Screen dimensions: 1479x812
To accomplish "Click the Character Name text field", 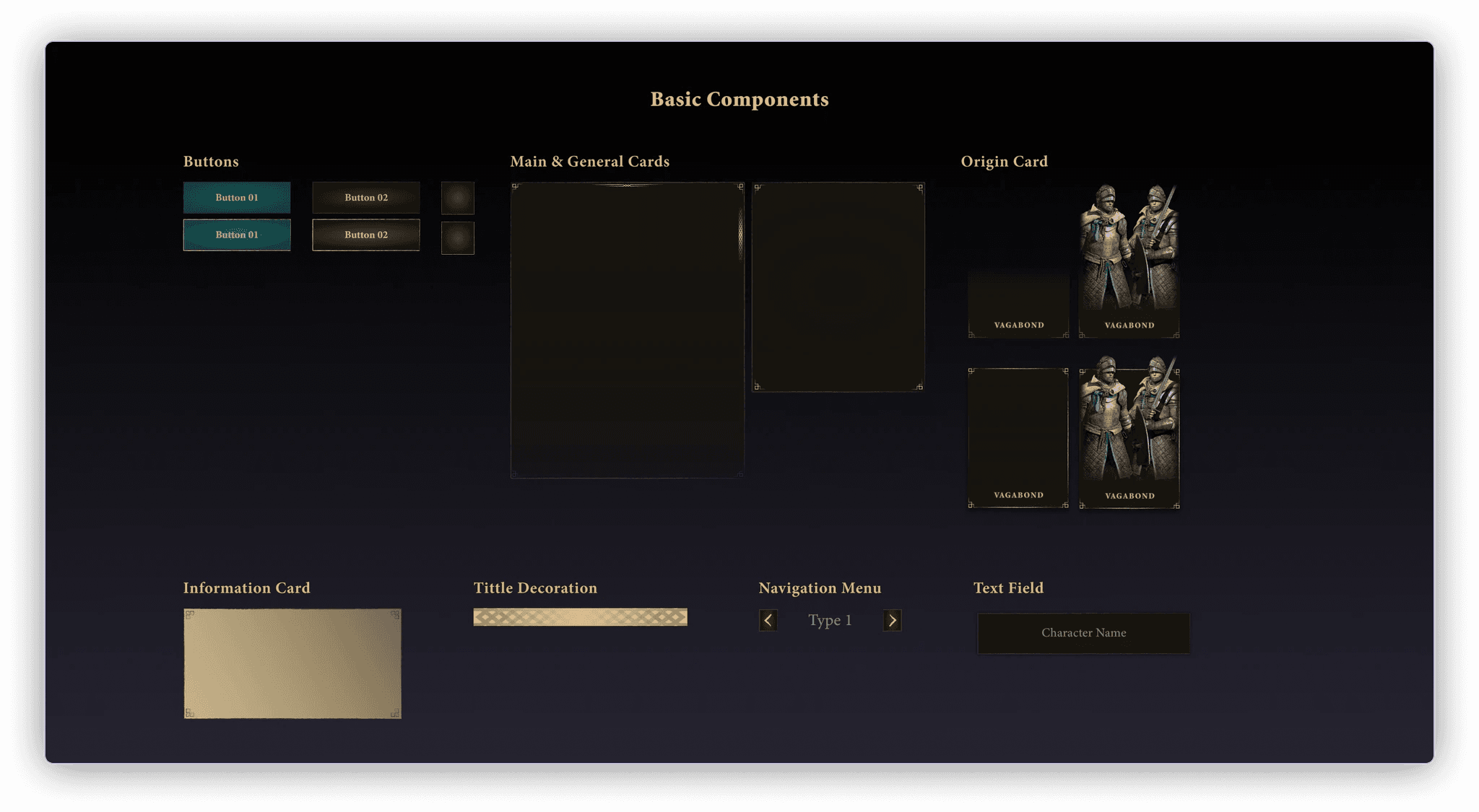I will click(x=1083, y=633).
